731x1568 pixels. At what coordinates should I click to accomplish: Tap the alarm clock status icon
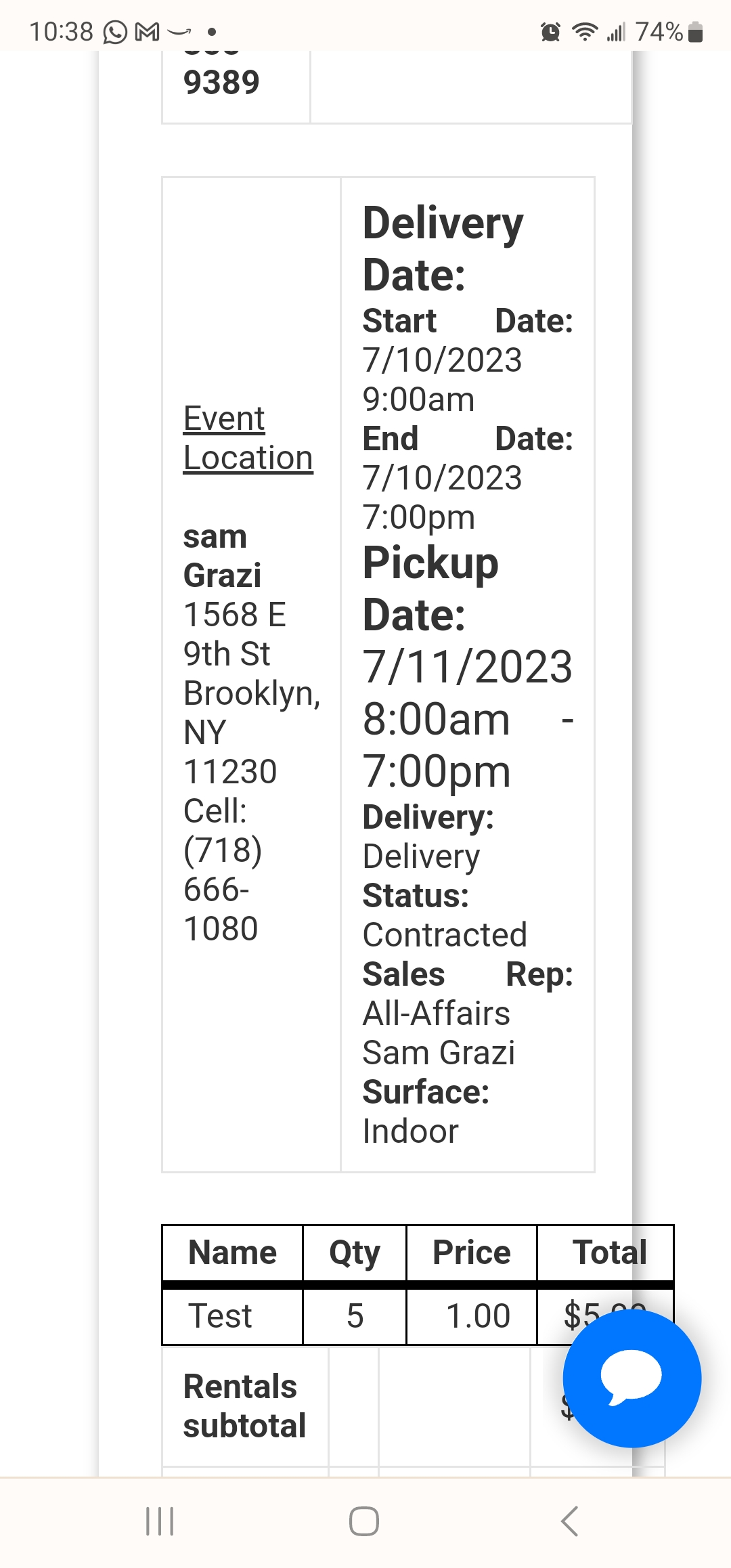(x=550, y=32)
